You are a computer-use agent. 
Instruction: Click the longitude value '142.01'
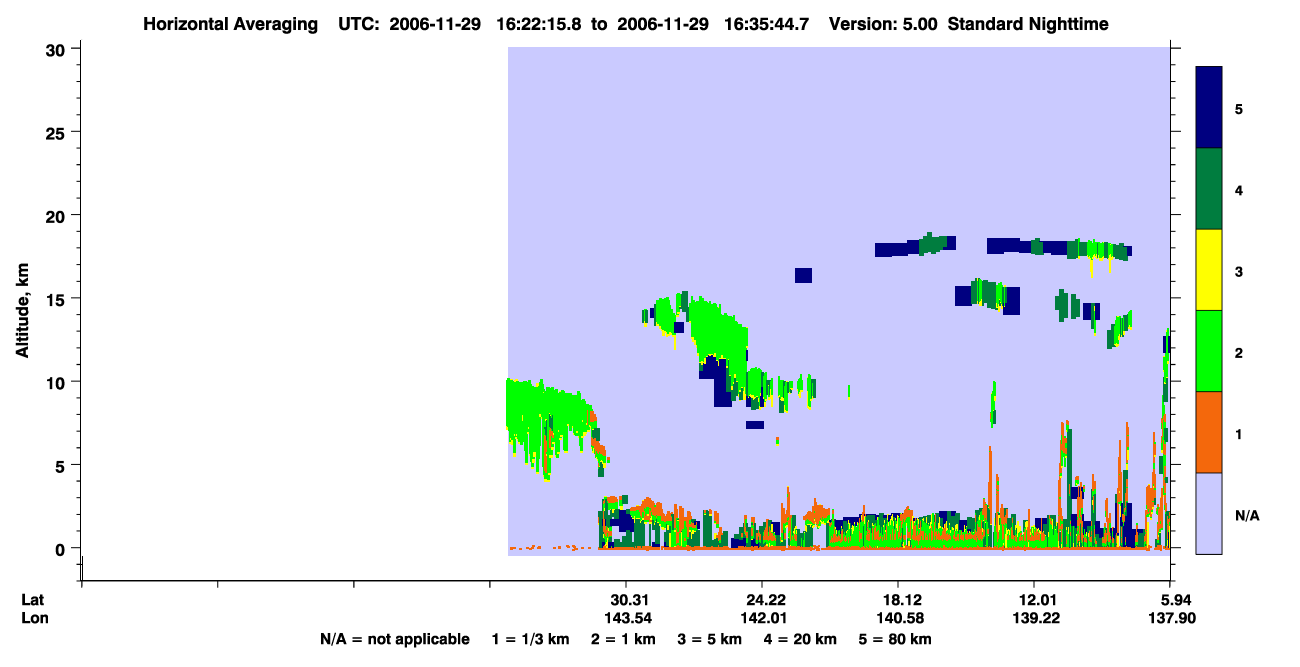tap(762, 618)
